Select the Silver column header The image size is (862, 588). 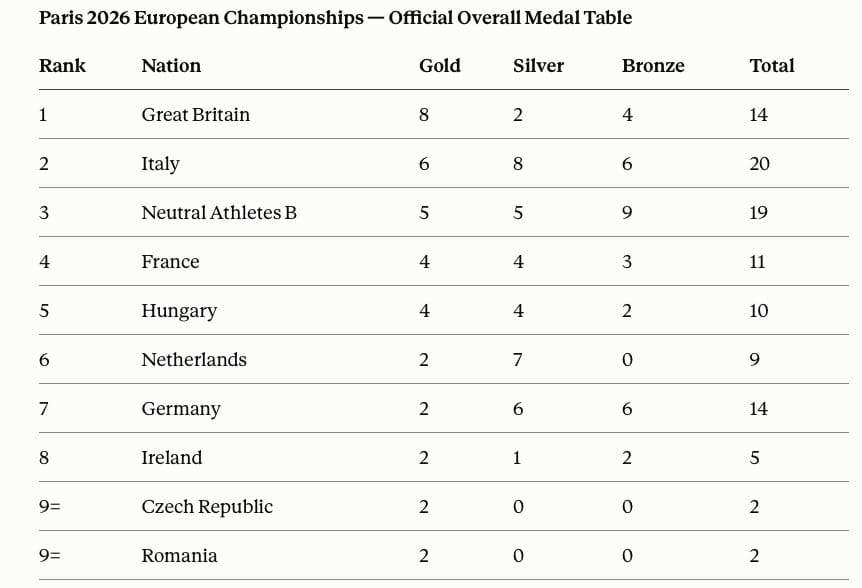538,66
